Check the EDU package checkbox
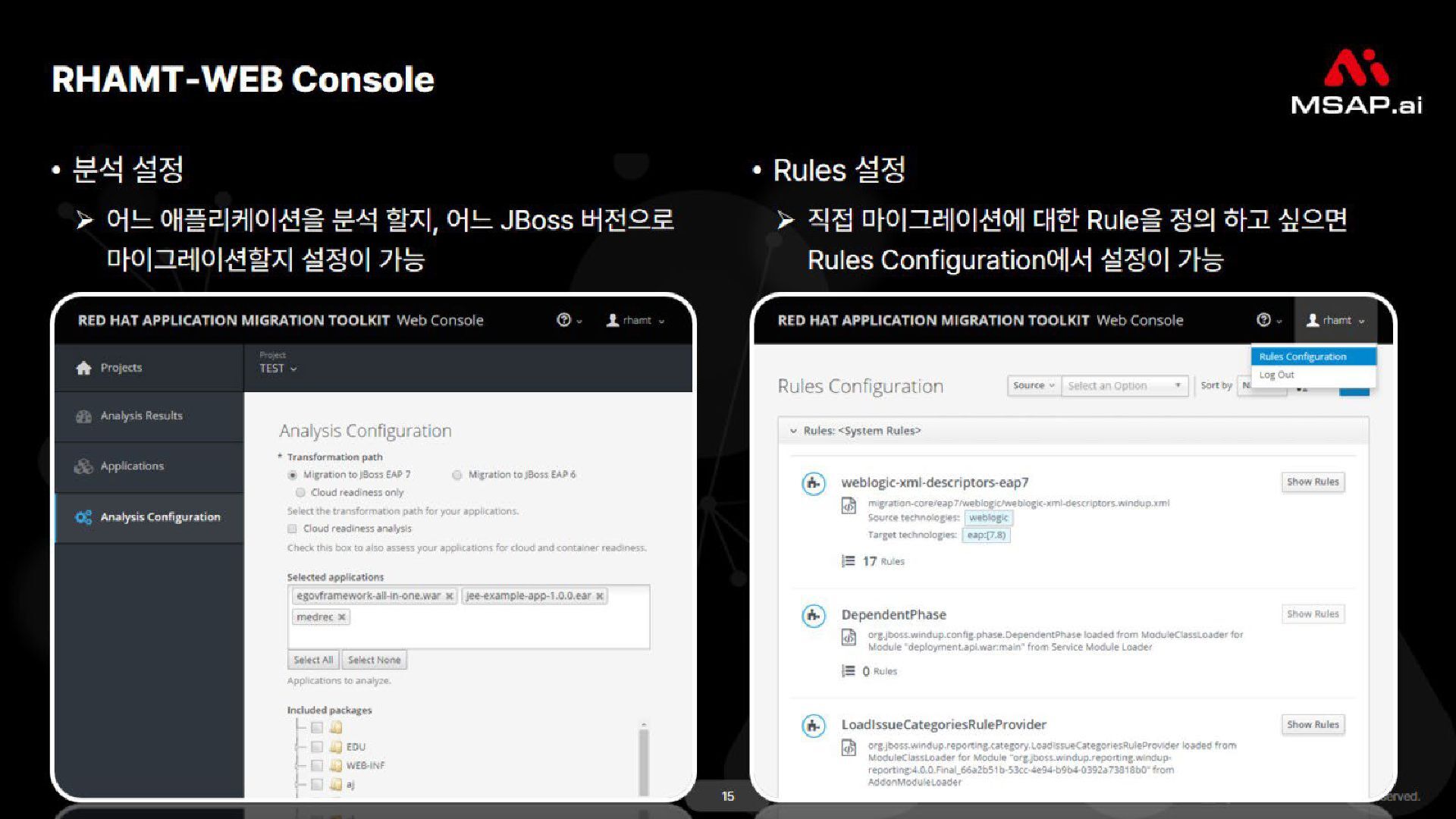Image resolution: width=1456 pixels, height=819 pixels. (317, 746)
